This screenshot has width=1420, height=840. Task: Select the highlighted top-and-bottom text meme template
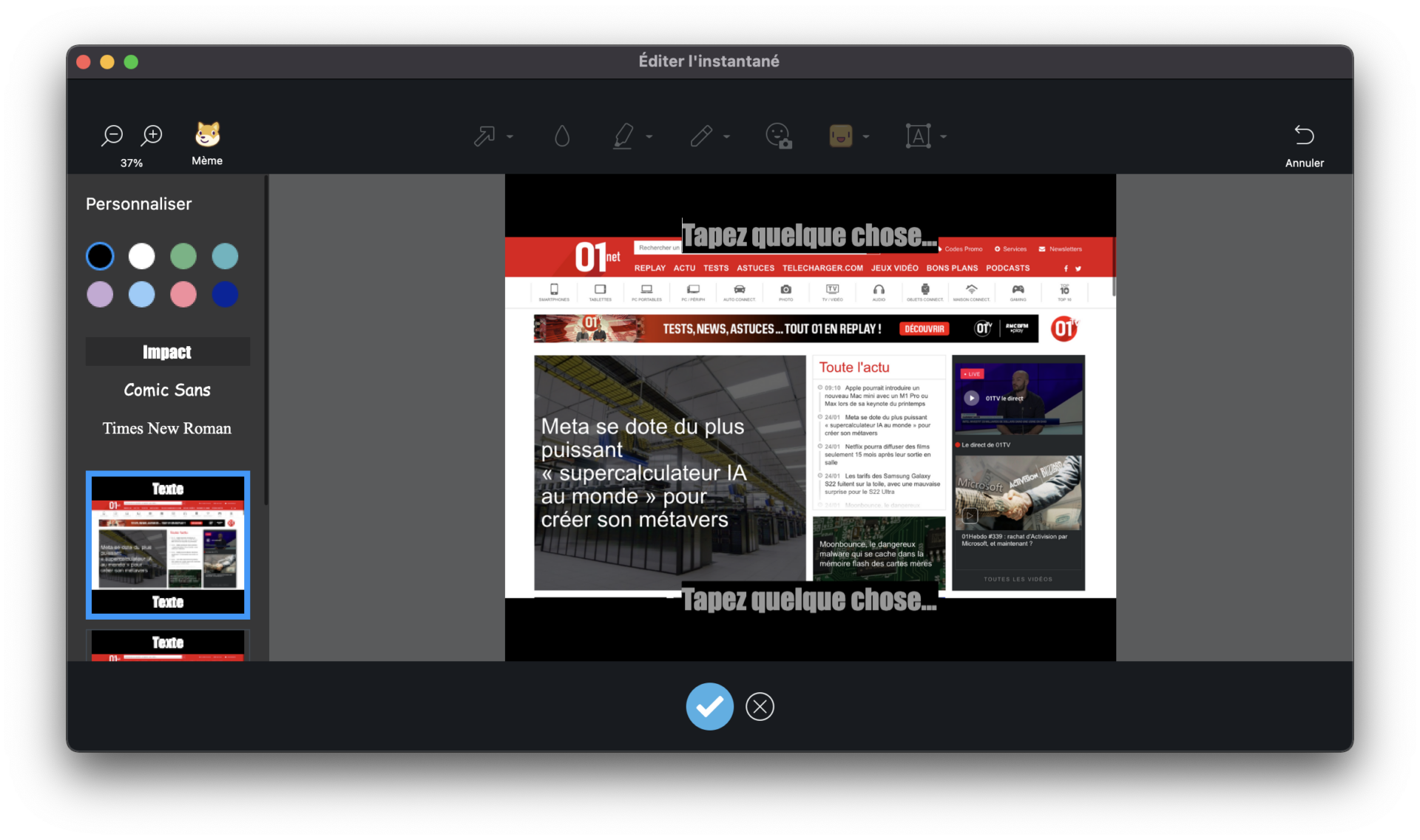point(168,545)
